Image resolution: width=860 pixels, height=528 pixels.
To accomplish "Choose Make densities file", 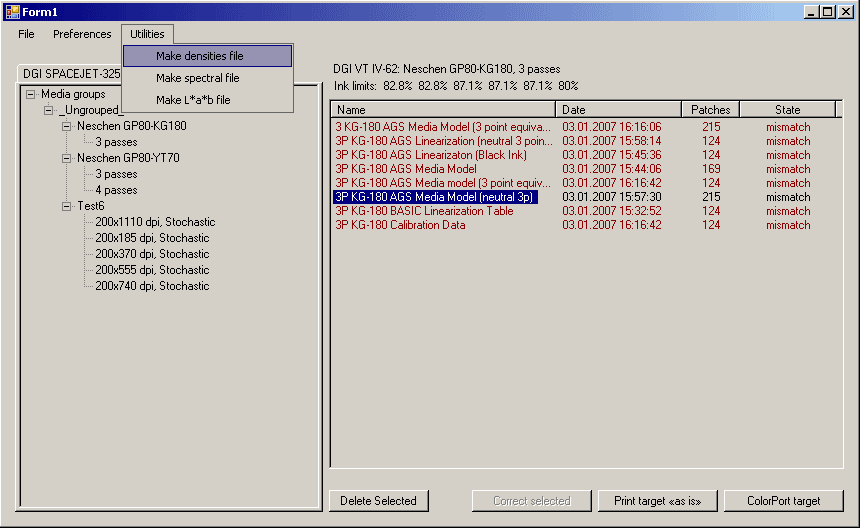I will [207, 56].
